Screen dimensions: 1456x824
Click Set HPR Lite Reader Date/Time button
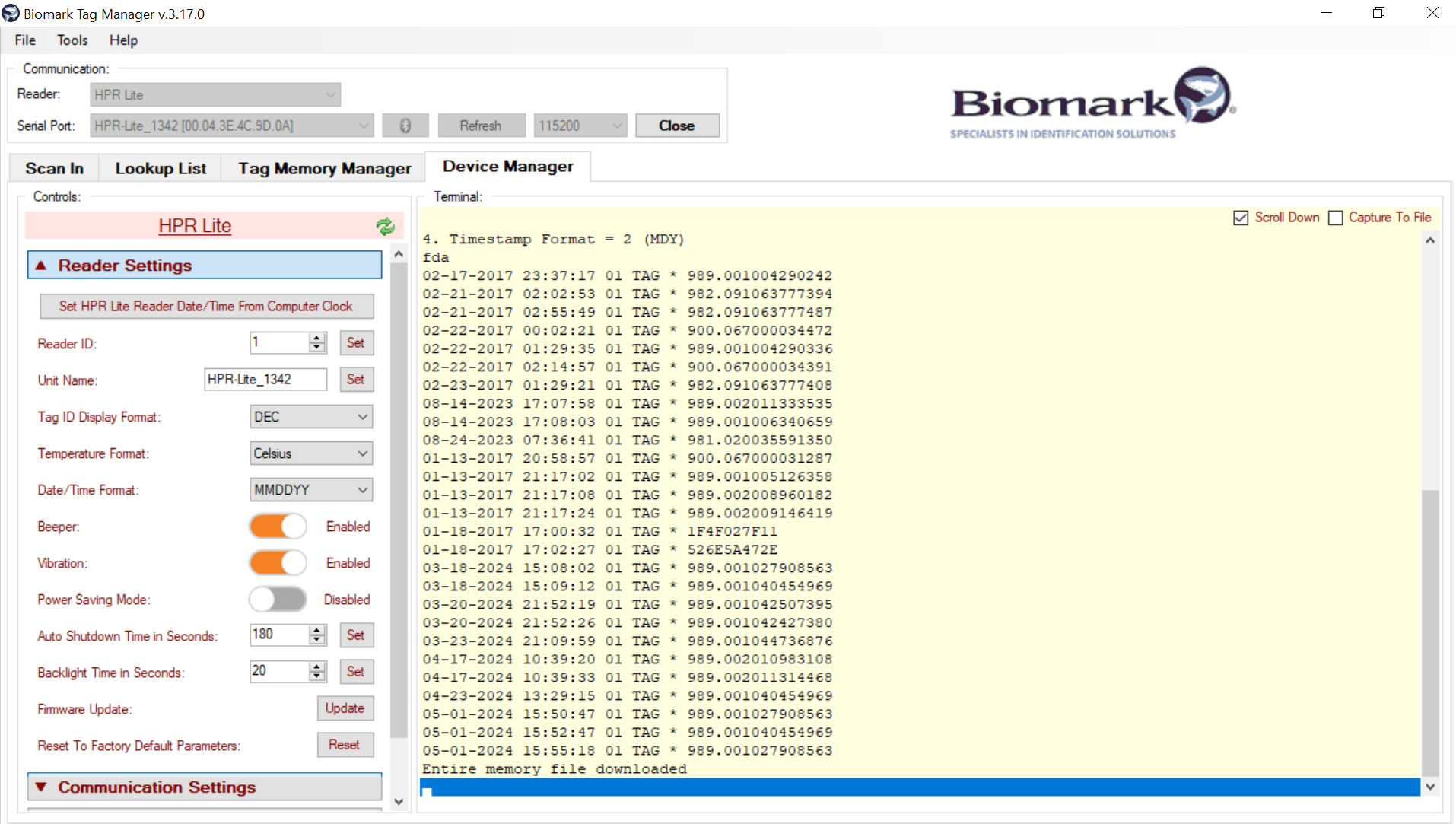click(206, 306)
